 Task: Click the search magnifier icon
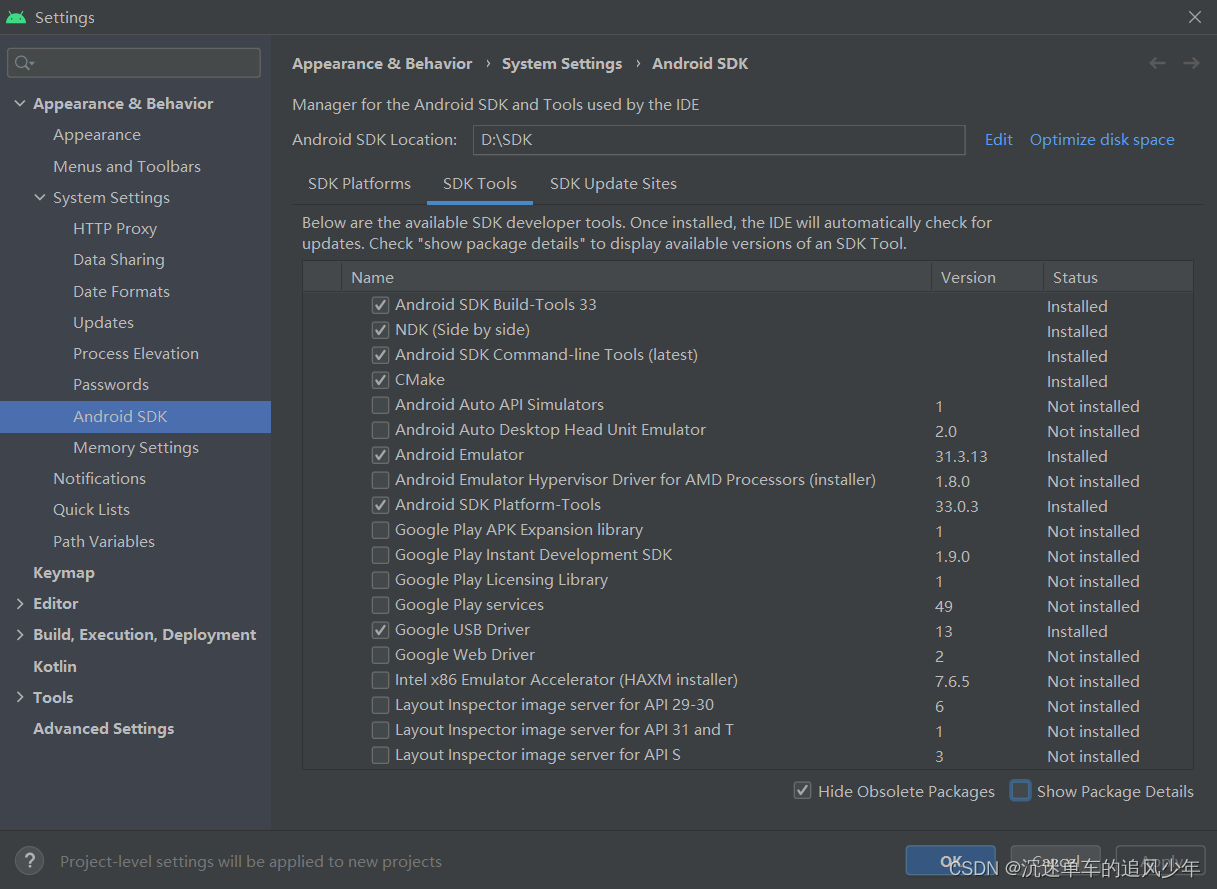(x=23, y=63)
